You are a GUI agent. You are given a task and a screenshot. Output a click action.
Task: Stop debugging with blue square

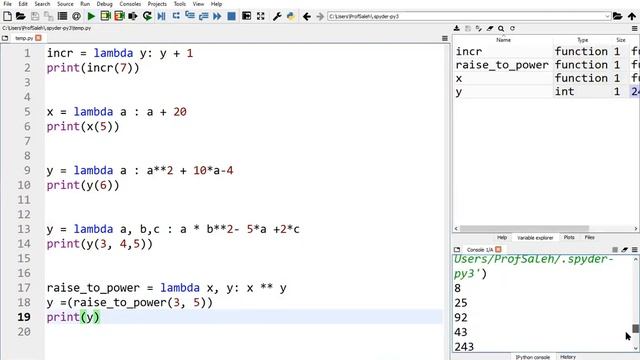pos(231,16)
